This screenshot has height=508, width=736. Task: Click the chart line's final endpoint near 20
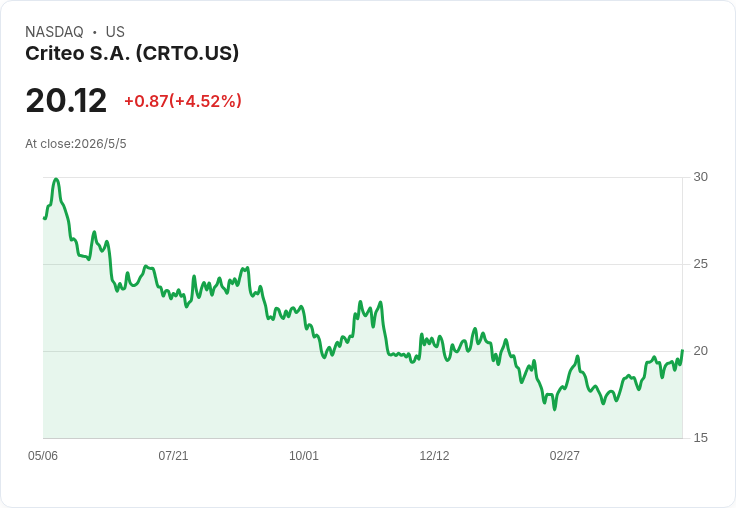tap(682, 350)
